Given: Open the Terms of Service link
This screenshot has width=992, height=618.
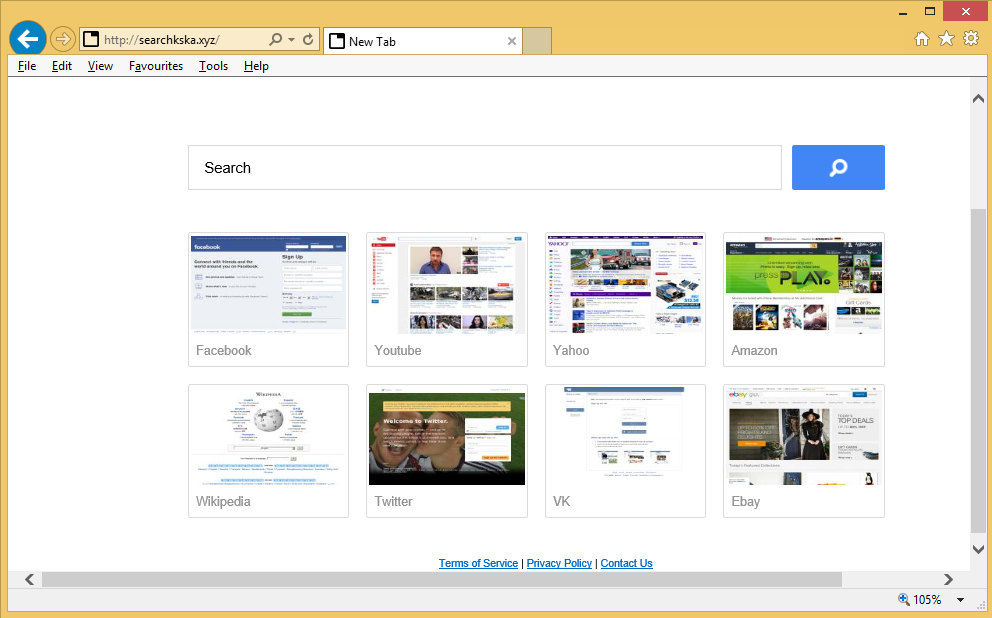Looking at the screenshot, I should 478,563.
